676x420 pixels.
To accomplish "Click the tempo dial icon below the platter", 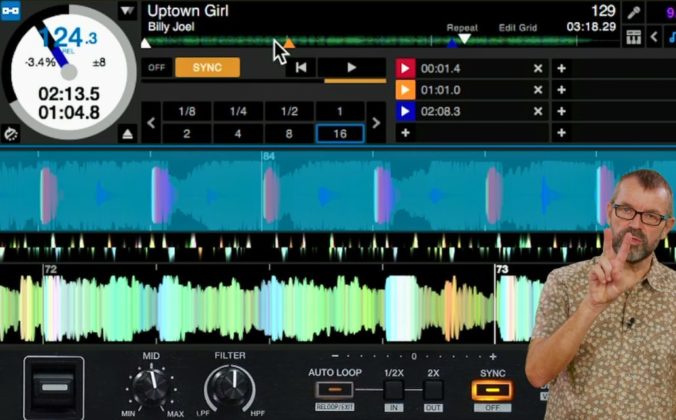I will point(10,134).
